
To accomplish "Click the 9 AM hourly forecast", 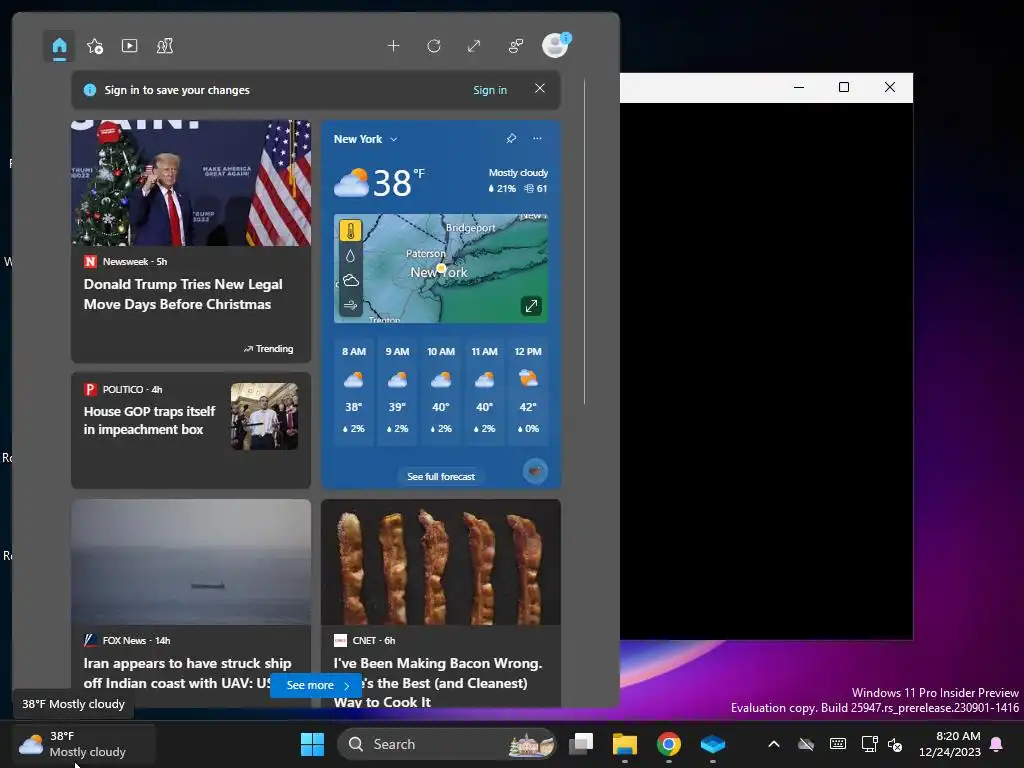I will pyautogui.click(x=397, y=390).
